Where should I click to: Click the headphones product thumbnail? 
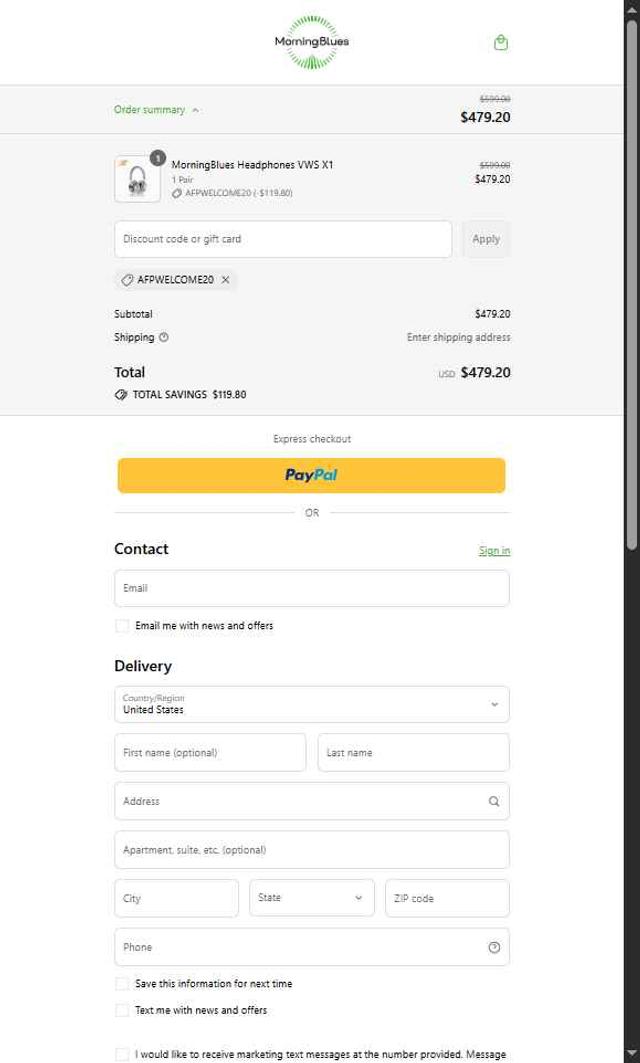click(137, 180)
